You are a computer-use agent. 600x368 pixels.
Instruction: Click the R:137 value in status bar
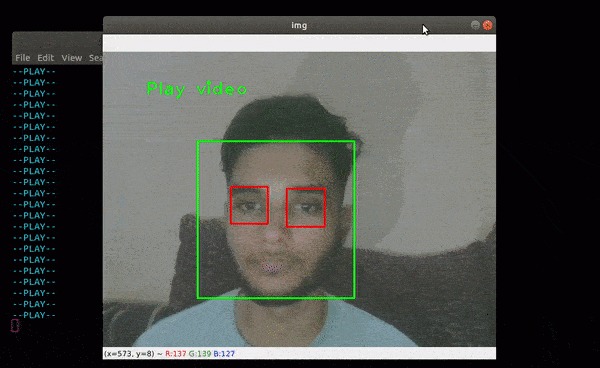coord(176,354)
